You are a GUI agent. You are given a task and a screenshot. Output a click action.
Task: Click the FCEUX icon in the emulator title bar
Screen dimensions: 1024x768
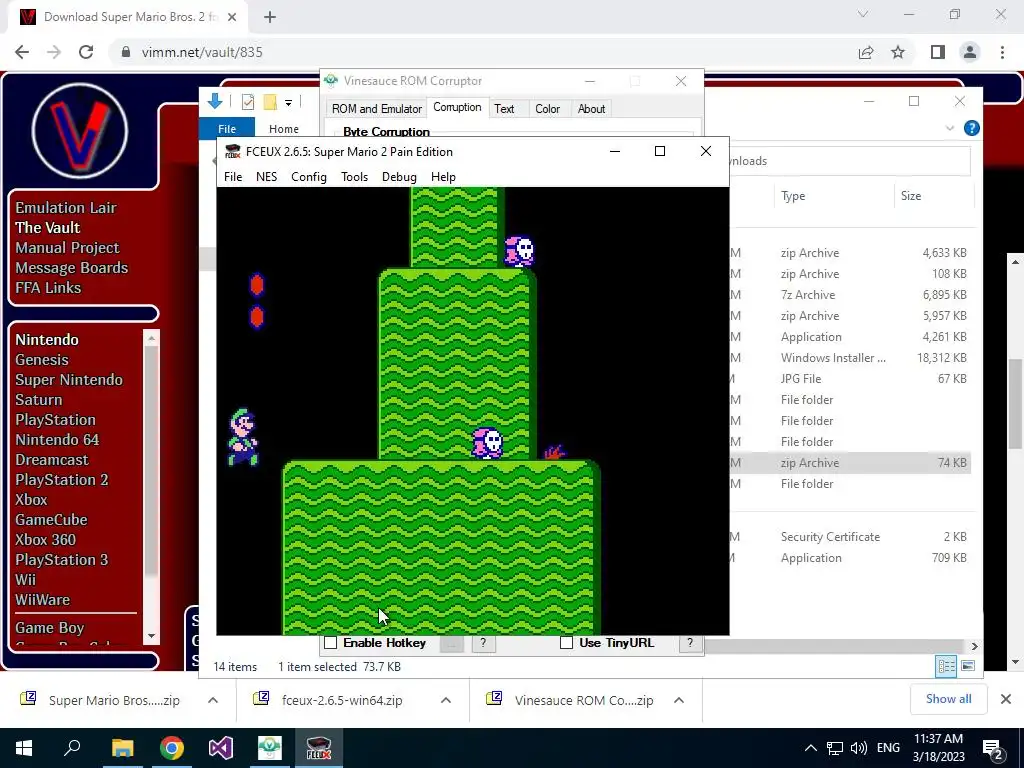point(232,152)
